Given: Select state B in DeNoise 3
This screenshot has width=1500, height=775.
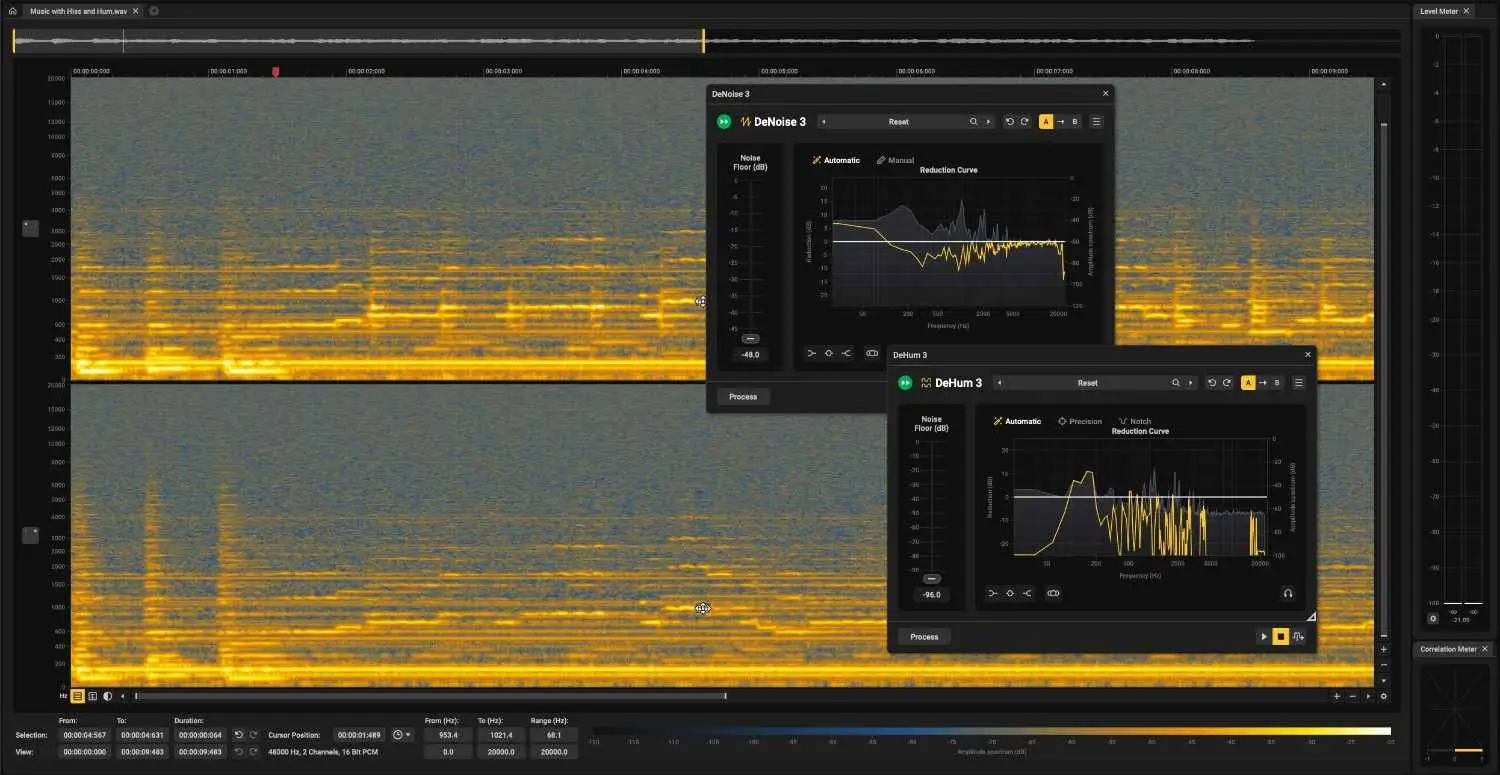Looking at the screenshot, I should pyautogui.click(x=1075, y=122).
